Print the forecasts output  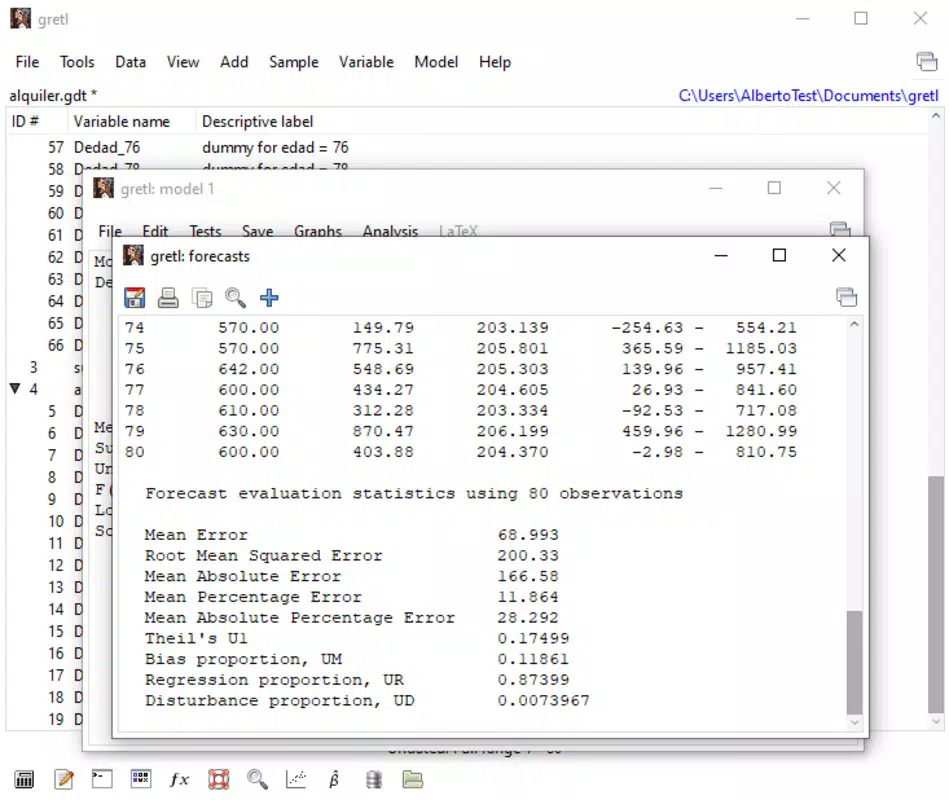168,298
